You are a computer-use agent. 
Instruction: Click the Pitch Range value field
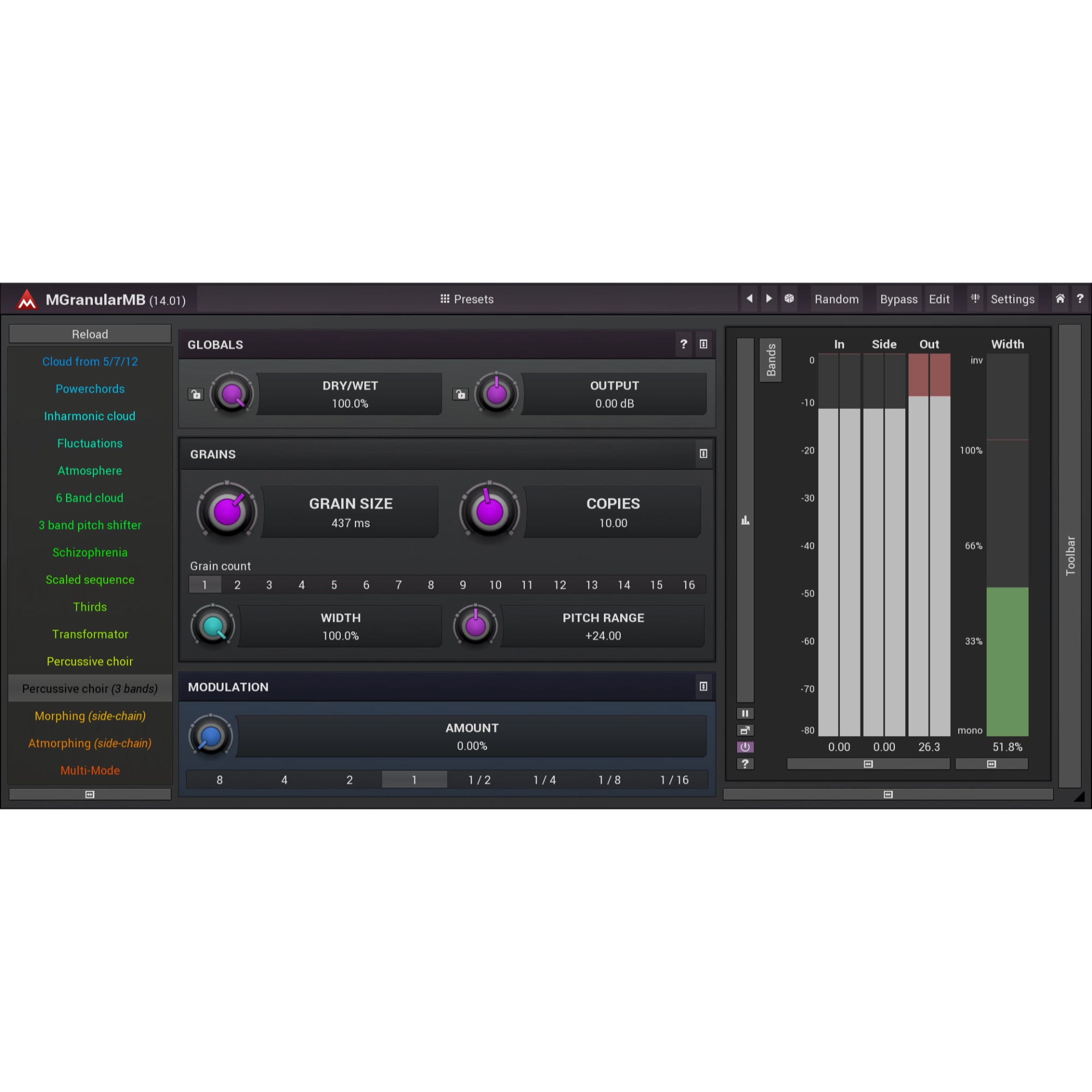click(x=603, y=626)
